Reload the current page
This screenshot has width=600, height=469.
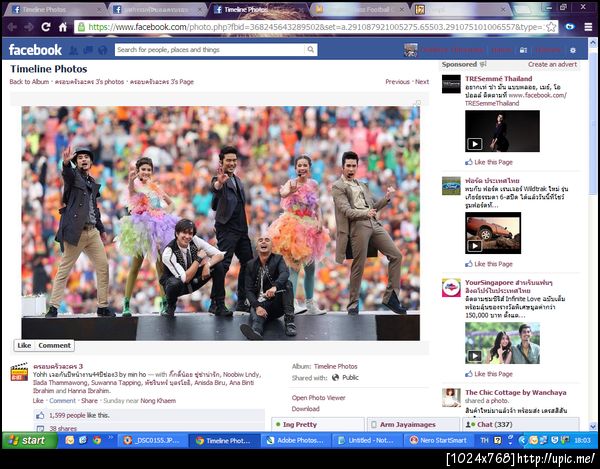(x=46, y=27)
